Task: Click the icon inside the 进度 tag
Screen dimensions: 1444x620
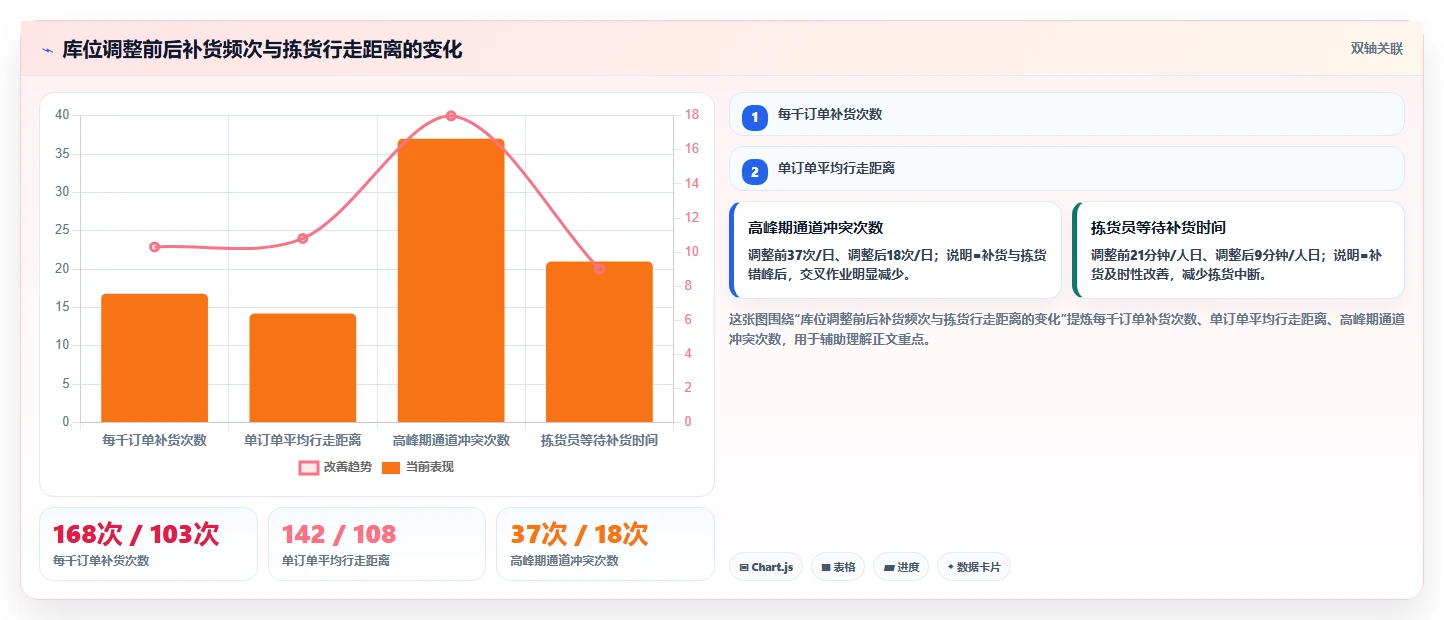Action: click(x=889, y=568)
